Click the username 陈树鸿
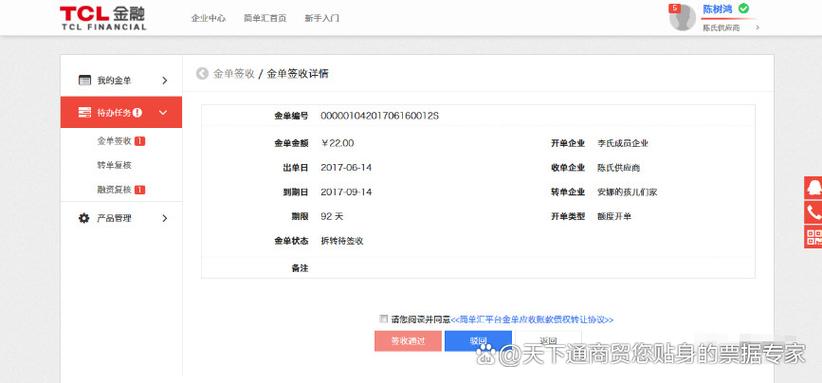822x383 pixels. (x=718, y=9)
